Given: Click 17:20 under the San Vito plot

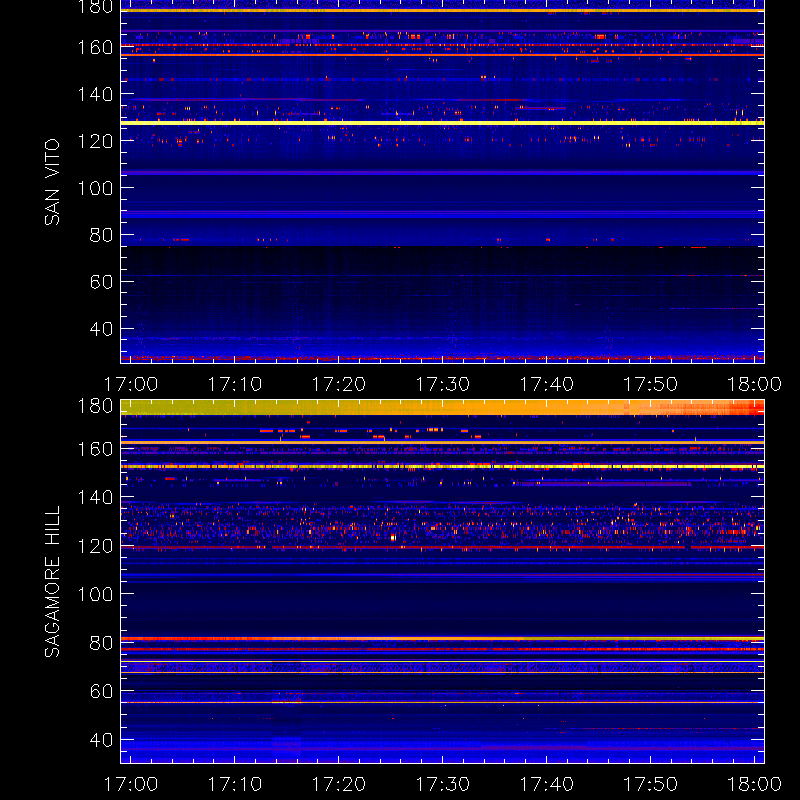Looking at the screenshot, I should point(339,384).
